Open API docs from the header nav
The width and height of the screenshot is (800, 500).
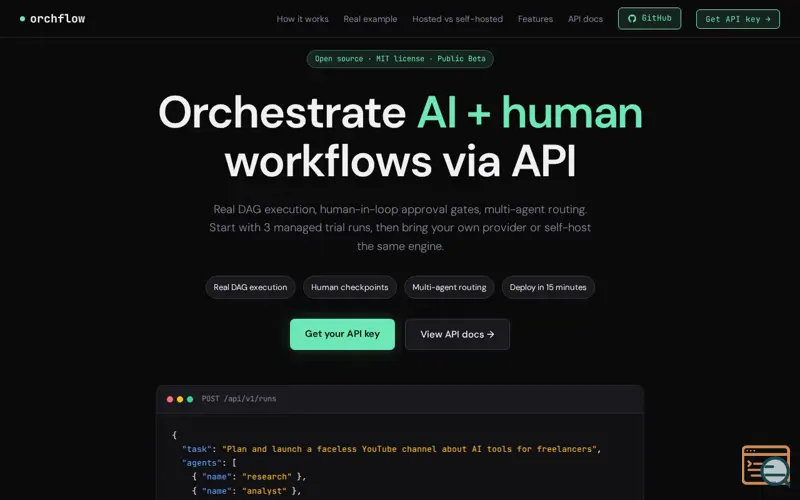(x=585, y=19)
